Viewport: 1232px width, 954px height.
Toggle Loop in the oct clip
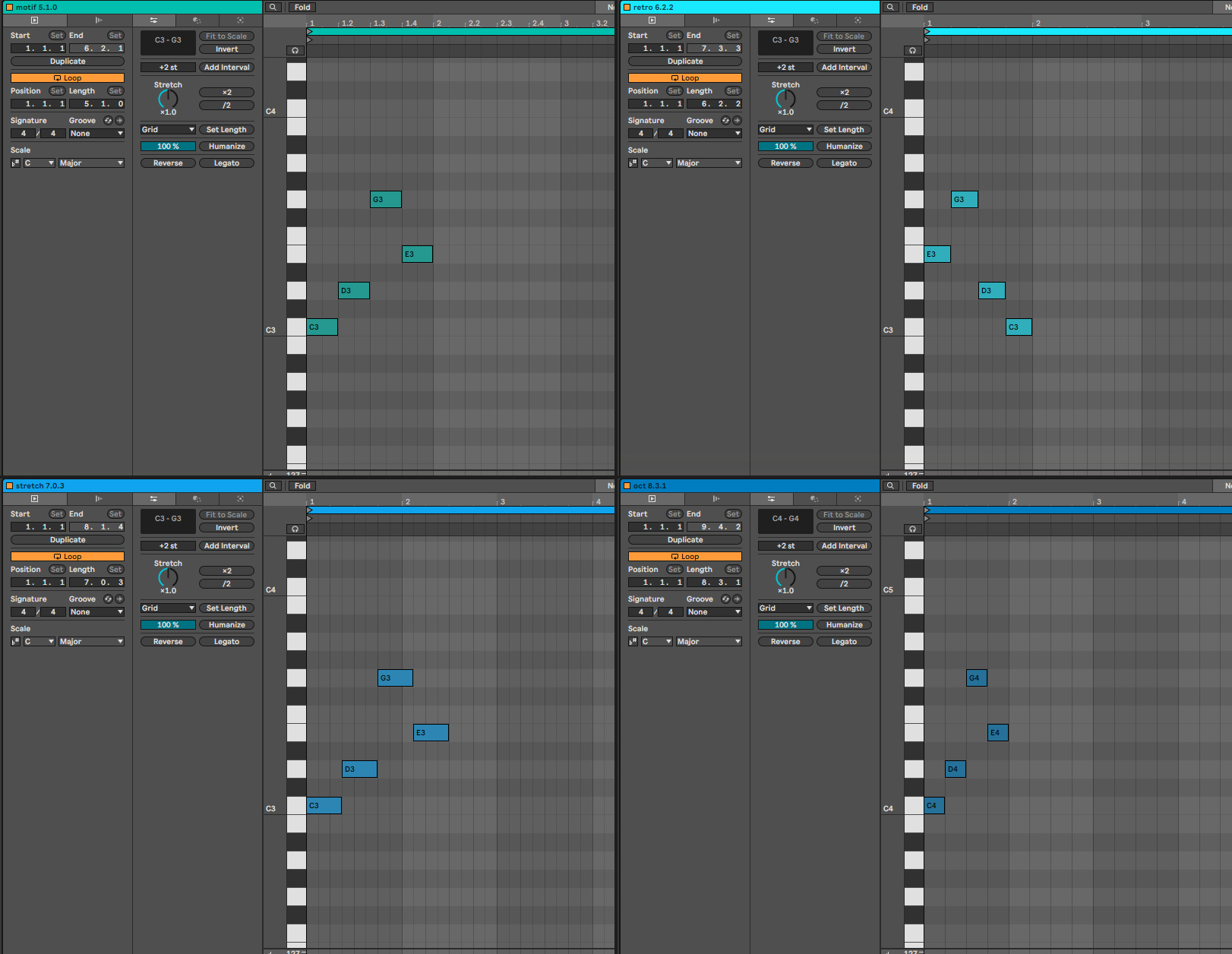click(x=685, y=557)
